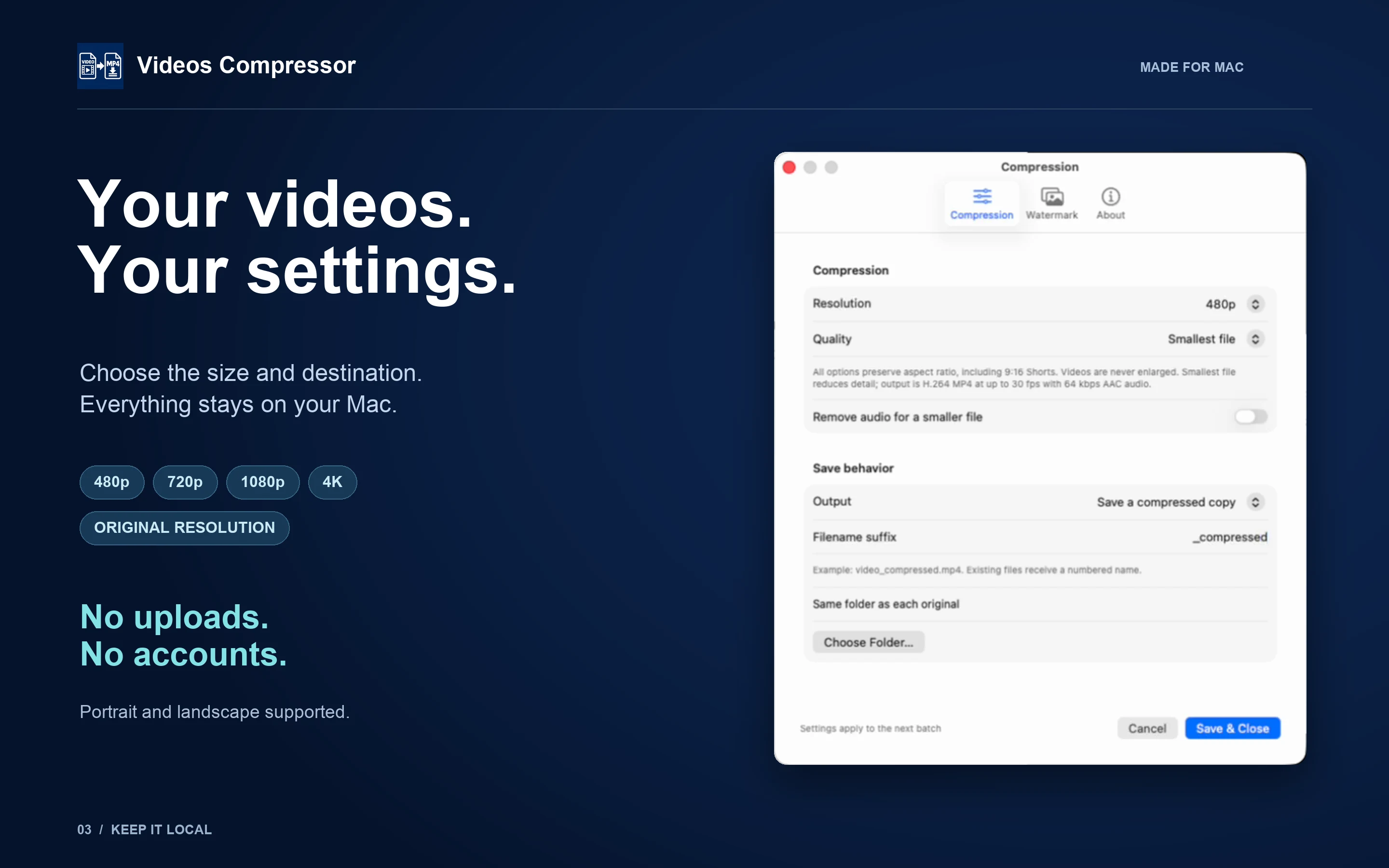Image resolution: width=1389 pixels, height=868 pixels.
Task: Select the Compression tab sliders icon
Action: click(981, 196)
